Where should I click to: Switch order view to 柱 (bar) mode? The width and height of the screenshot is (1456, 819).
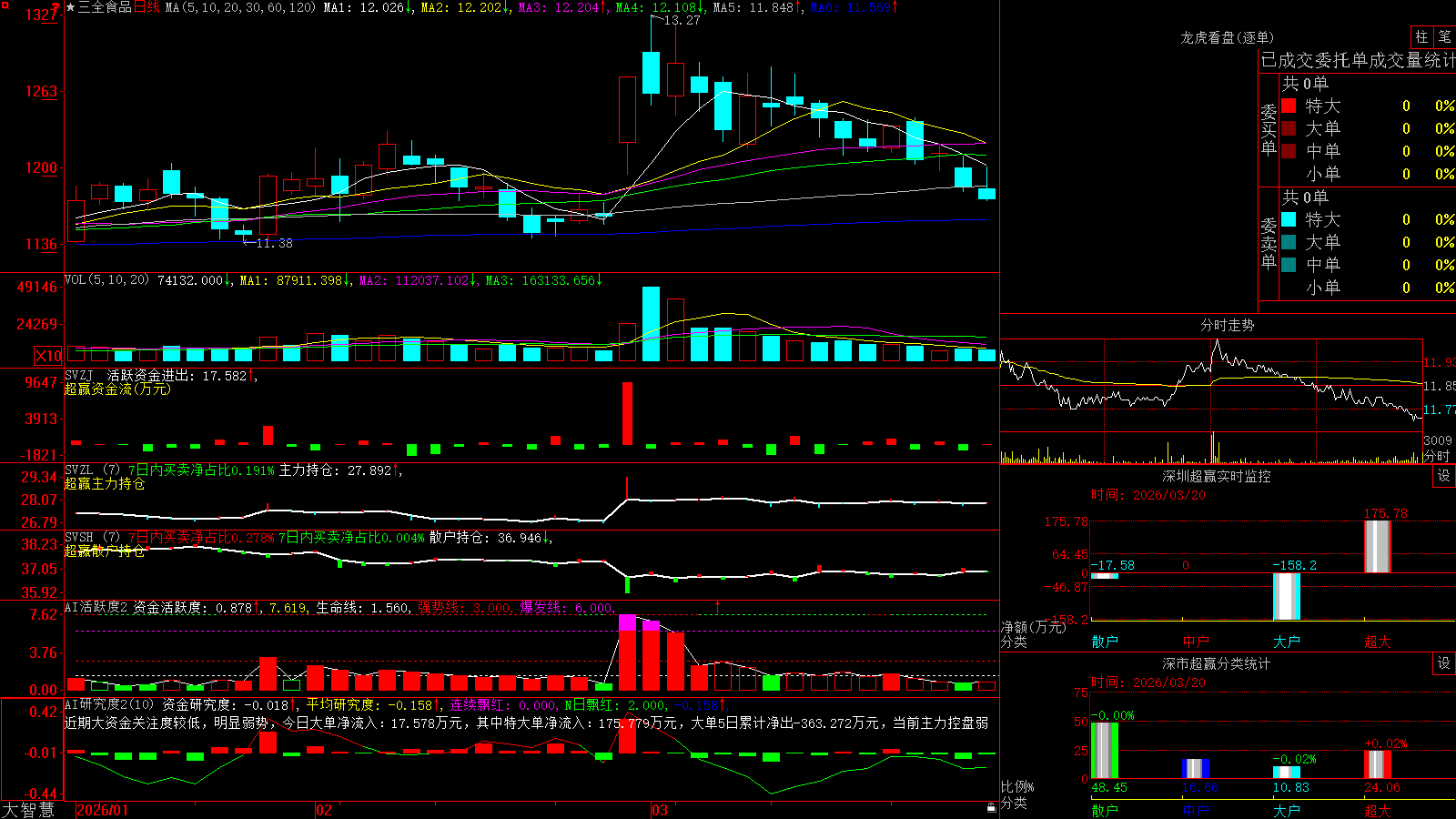(x=1421, y=37)
